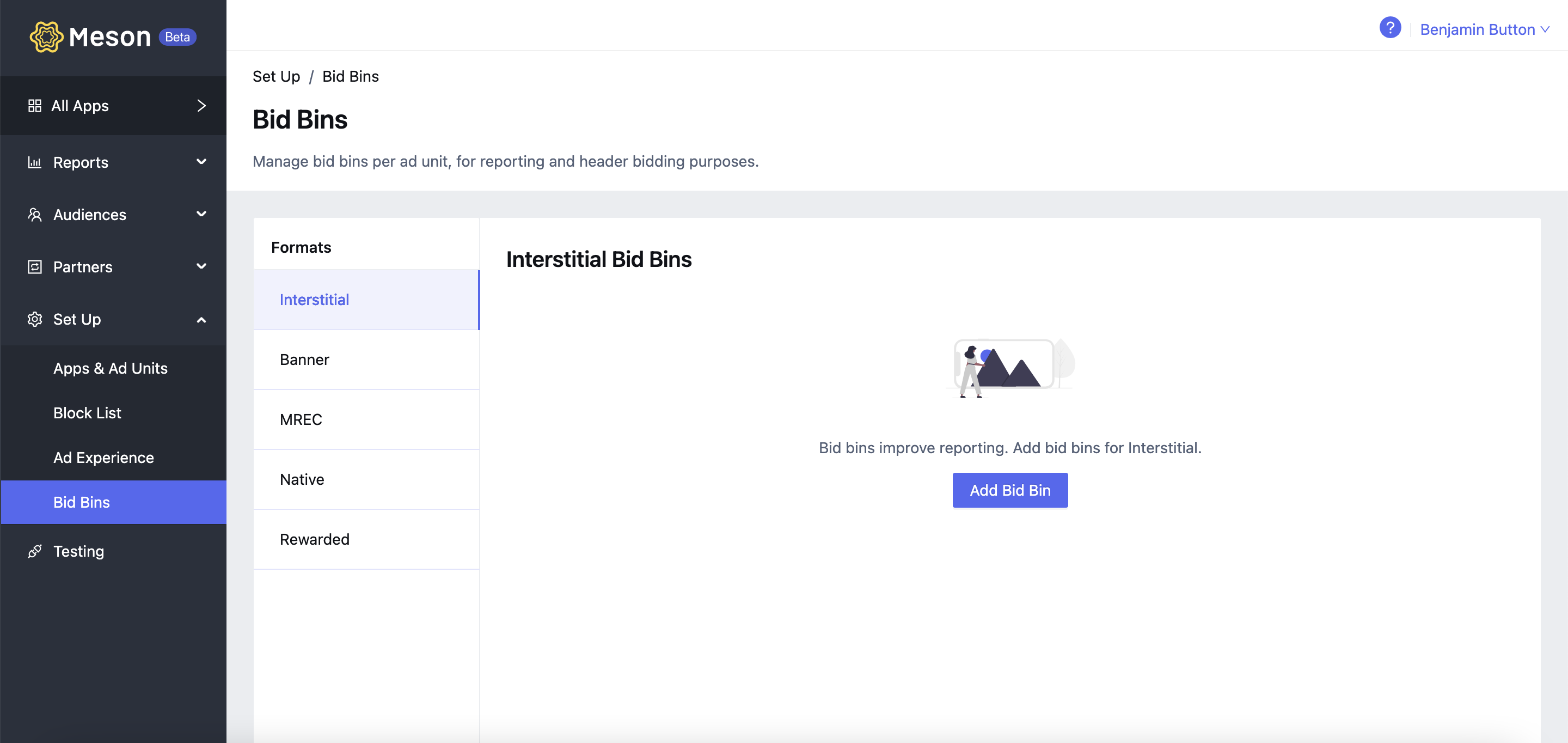Click the Bid Bins breadcrumb
1568x743 pixels.
[x=351, y=77]
